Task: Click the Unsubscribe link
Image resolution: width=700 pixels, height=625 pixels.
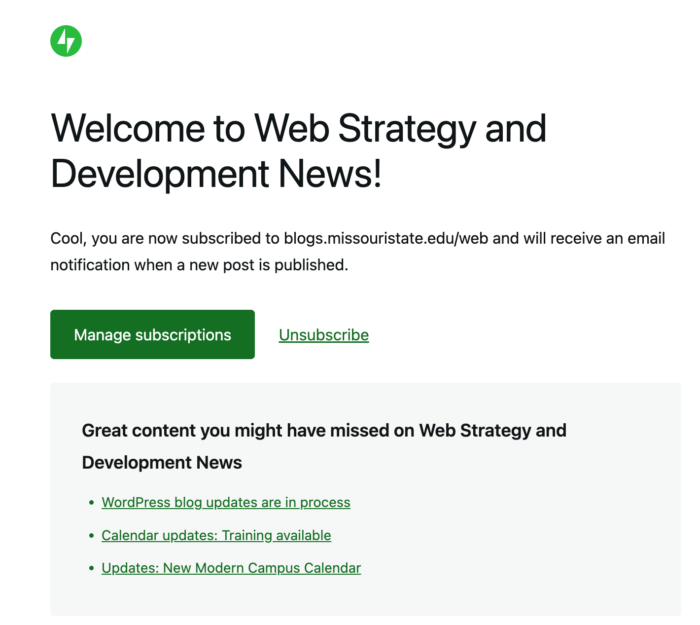Action: [x=324, y=335]
